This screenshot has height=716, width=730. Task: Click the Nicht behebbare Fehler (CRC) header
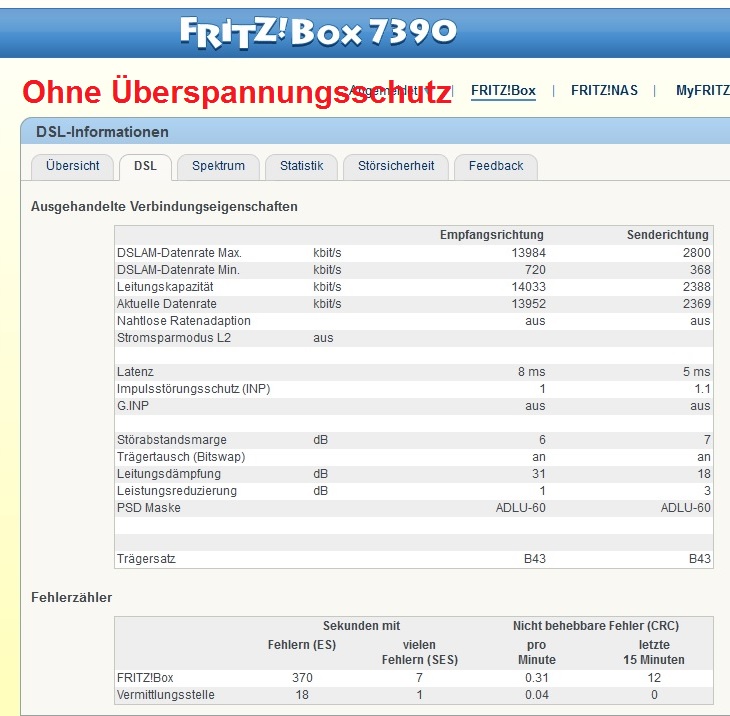(x=596, y=626)
